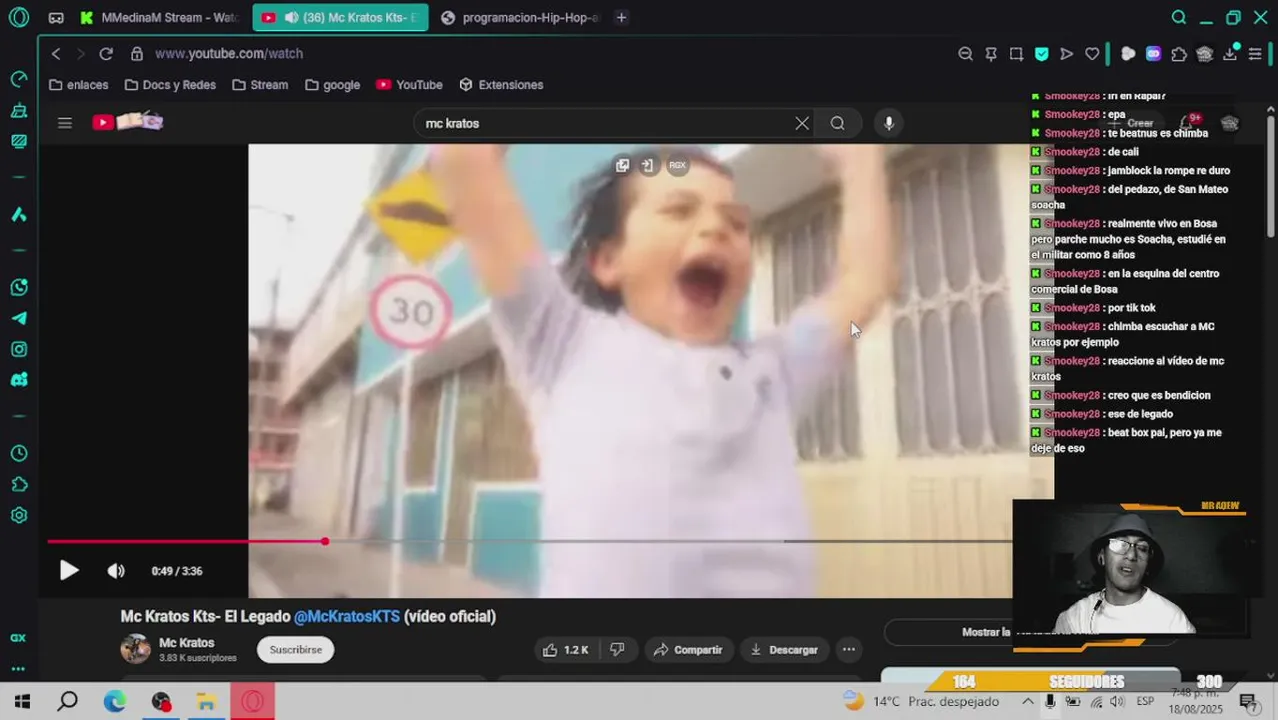1278x720 pixels.
Task: Click the Suscribirse button
Action: (296, 650)
